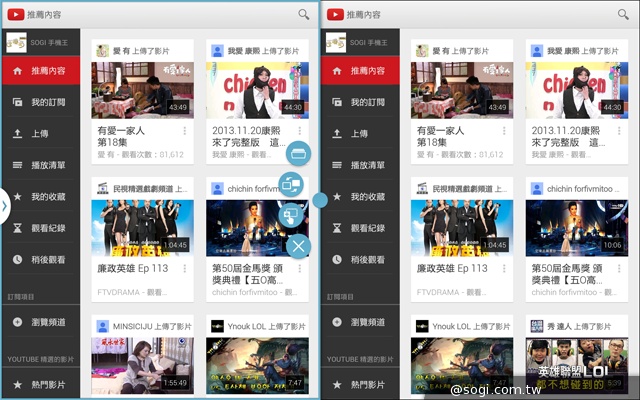This screenshot has width=640, height=400.
Task: Click the YouTube logo in the left window
Action: [x=15, y=15]
